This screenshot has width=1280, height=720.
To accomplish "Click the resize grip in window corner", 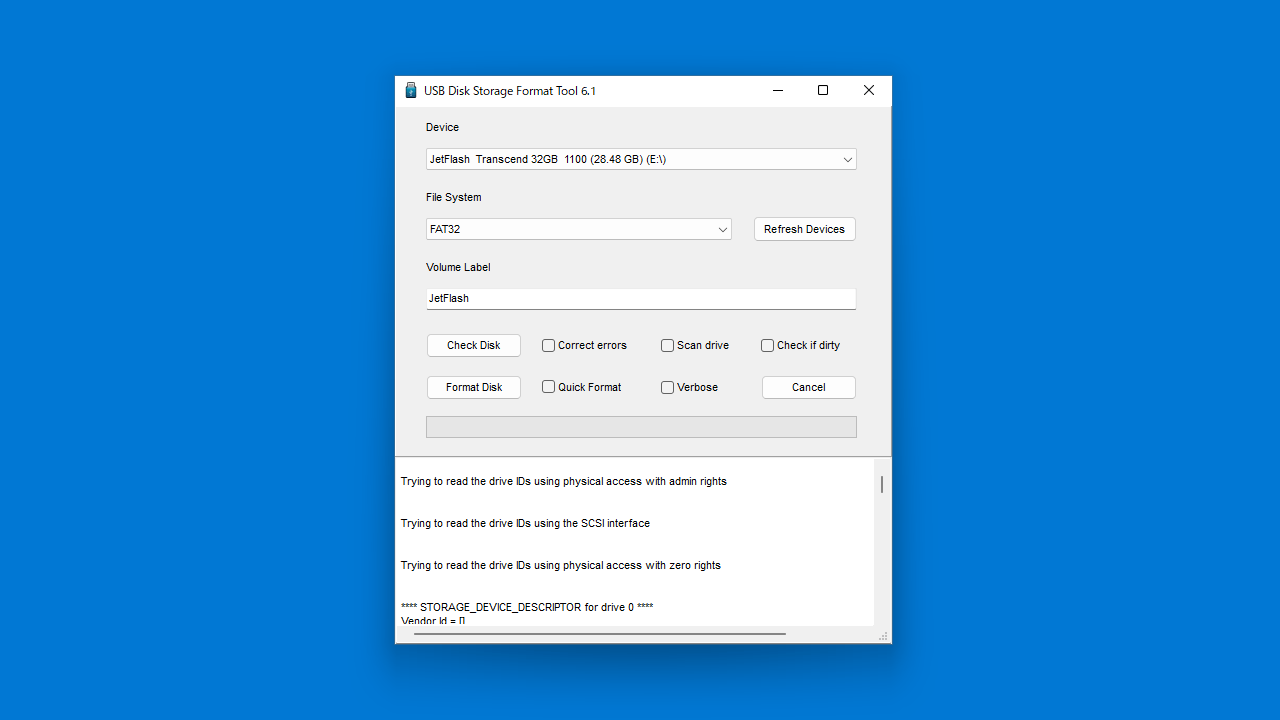I will pos(883,636).
